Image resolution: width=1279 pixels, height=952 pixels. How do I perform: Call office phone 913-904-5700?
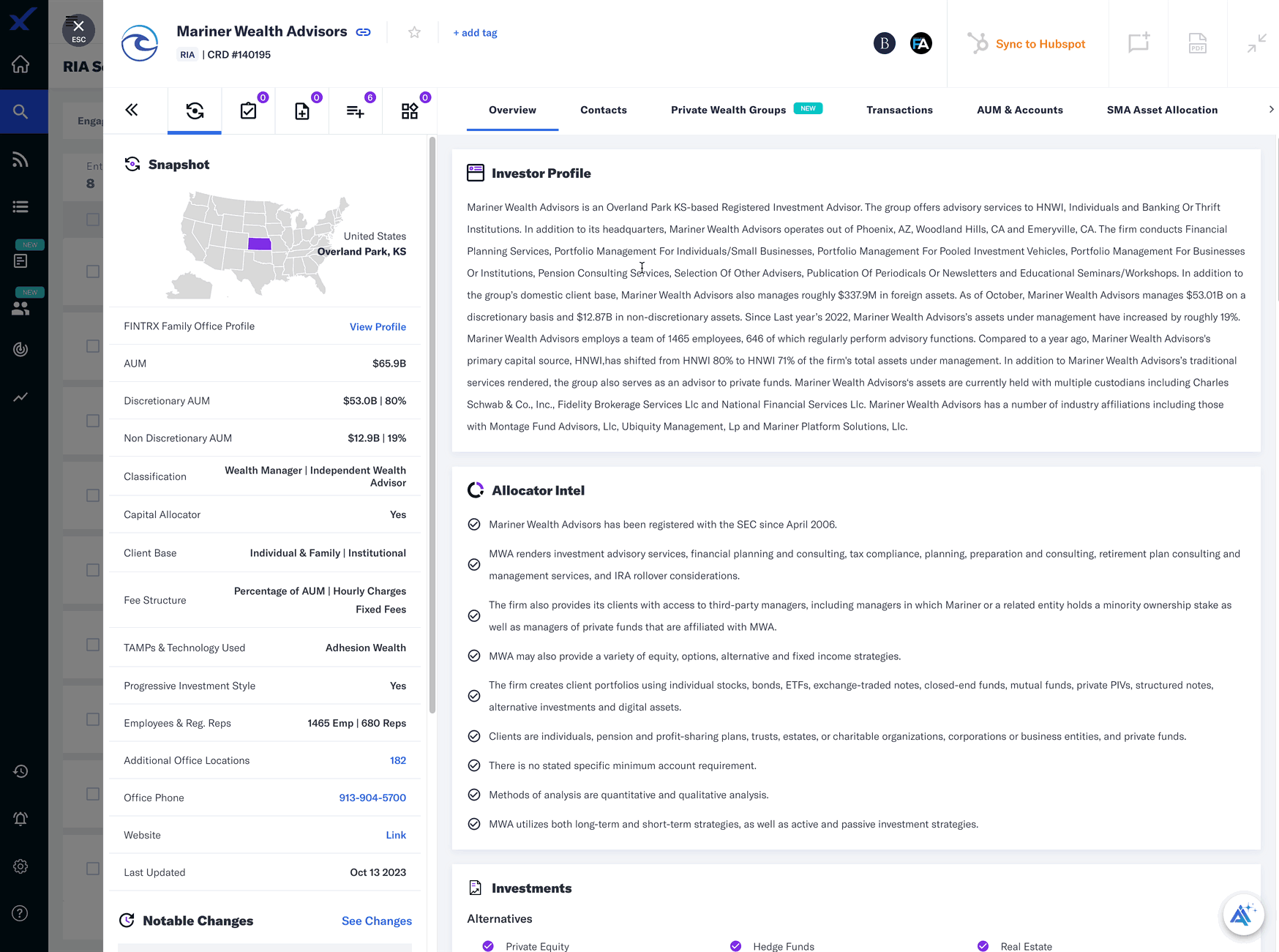[x=372, y=798]
